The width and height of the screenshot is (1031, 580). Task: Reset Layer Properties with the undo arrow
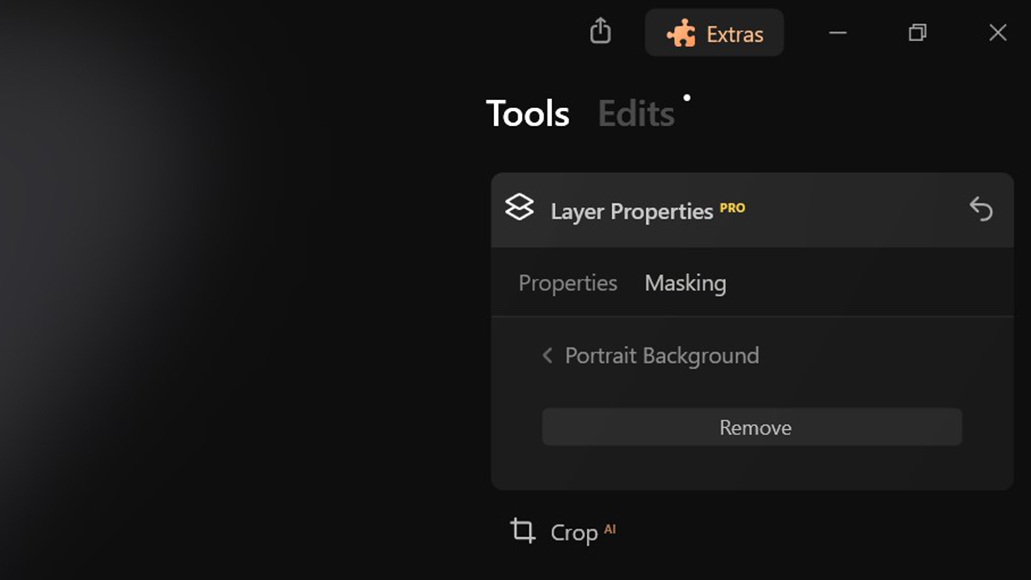[x=981, y=209]
